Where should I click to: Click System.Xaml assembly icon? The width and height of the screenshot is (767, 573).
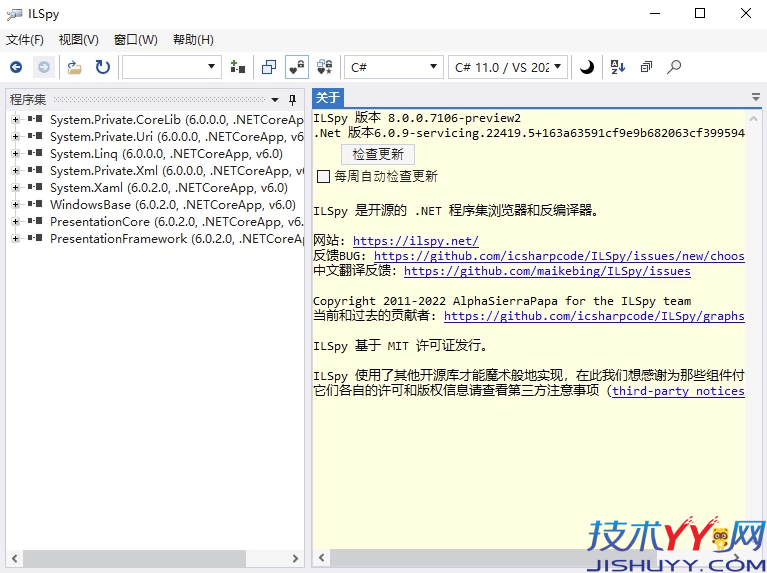point(35,187)
